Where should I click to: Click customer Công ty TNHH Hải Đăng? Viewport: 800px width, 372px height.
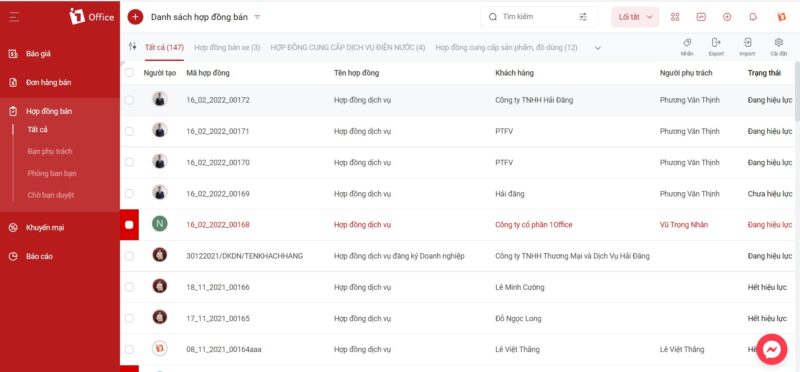tap(534, 100)
